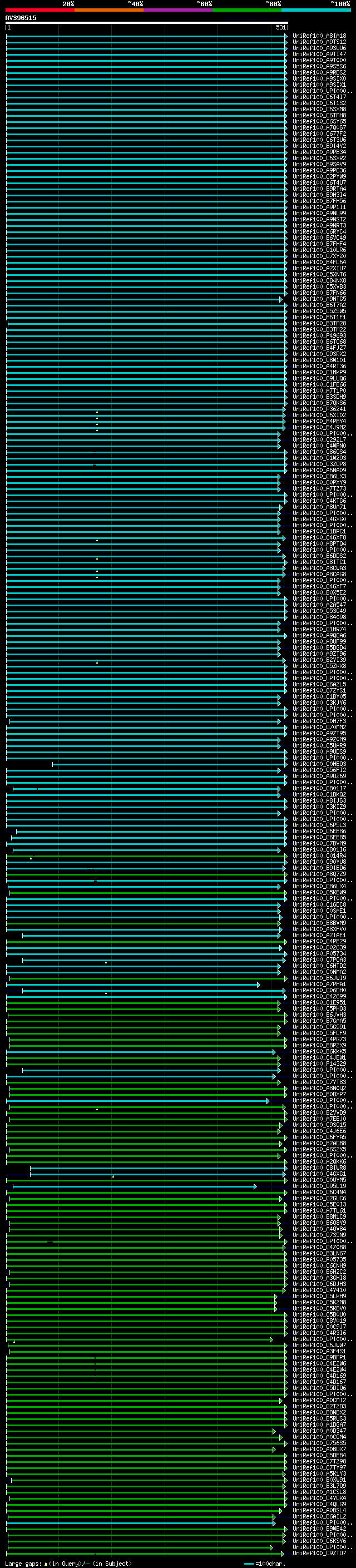Click the label UniRef100_Q10LR6

coord(319,250)
